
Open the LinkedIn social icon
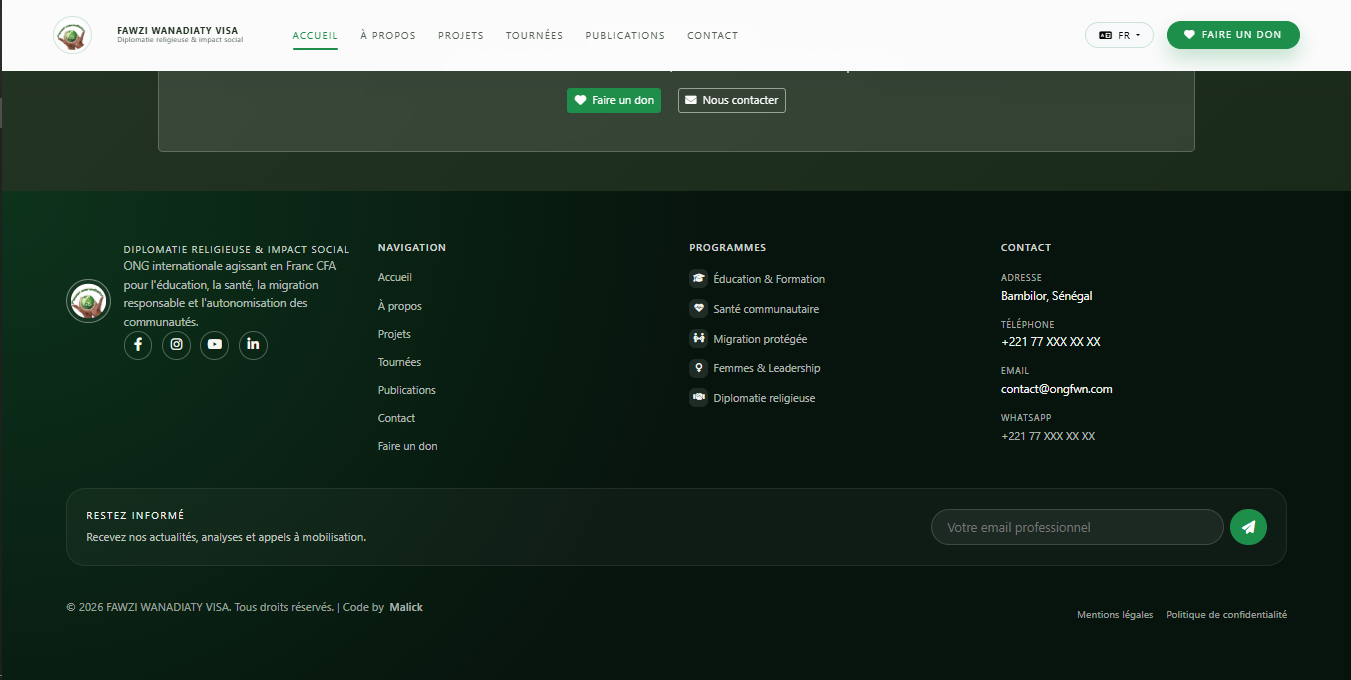click(253, 345)
